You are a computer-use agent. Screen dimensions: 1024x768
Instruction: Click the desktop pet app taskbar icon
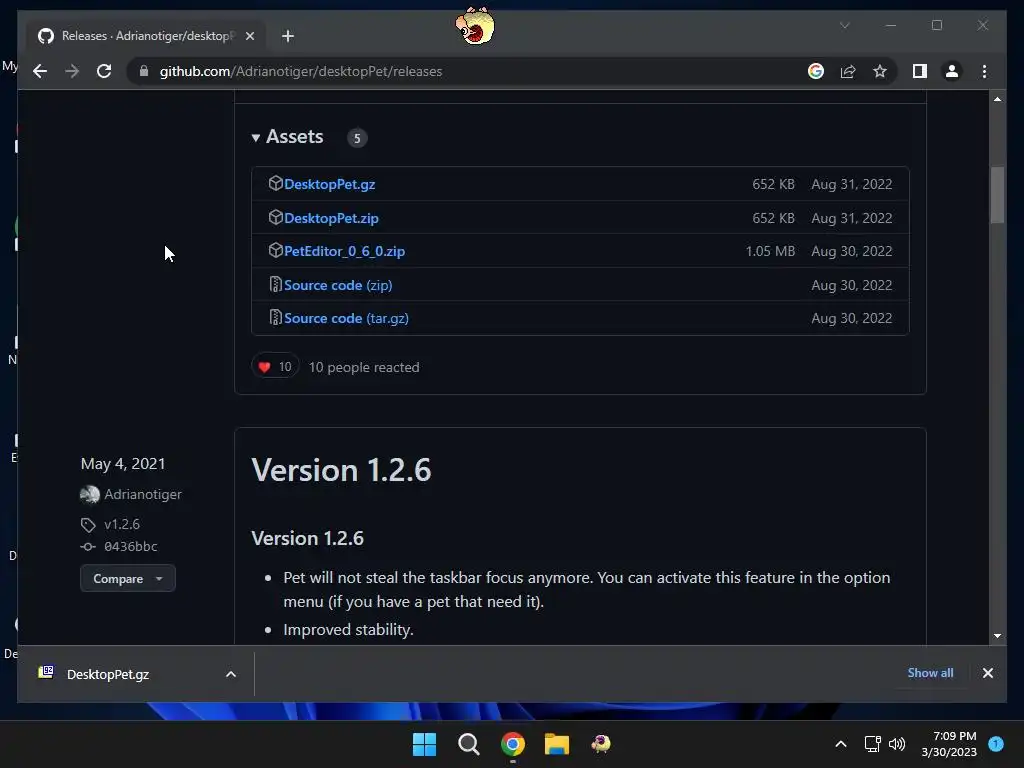tap(601, 744)
